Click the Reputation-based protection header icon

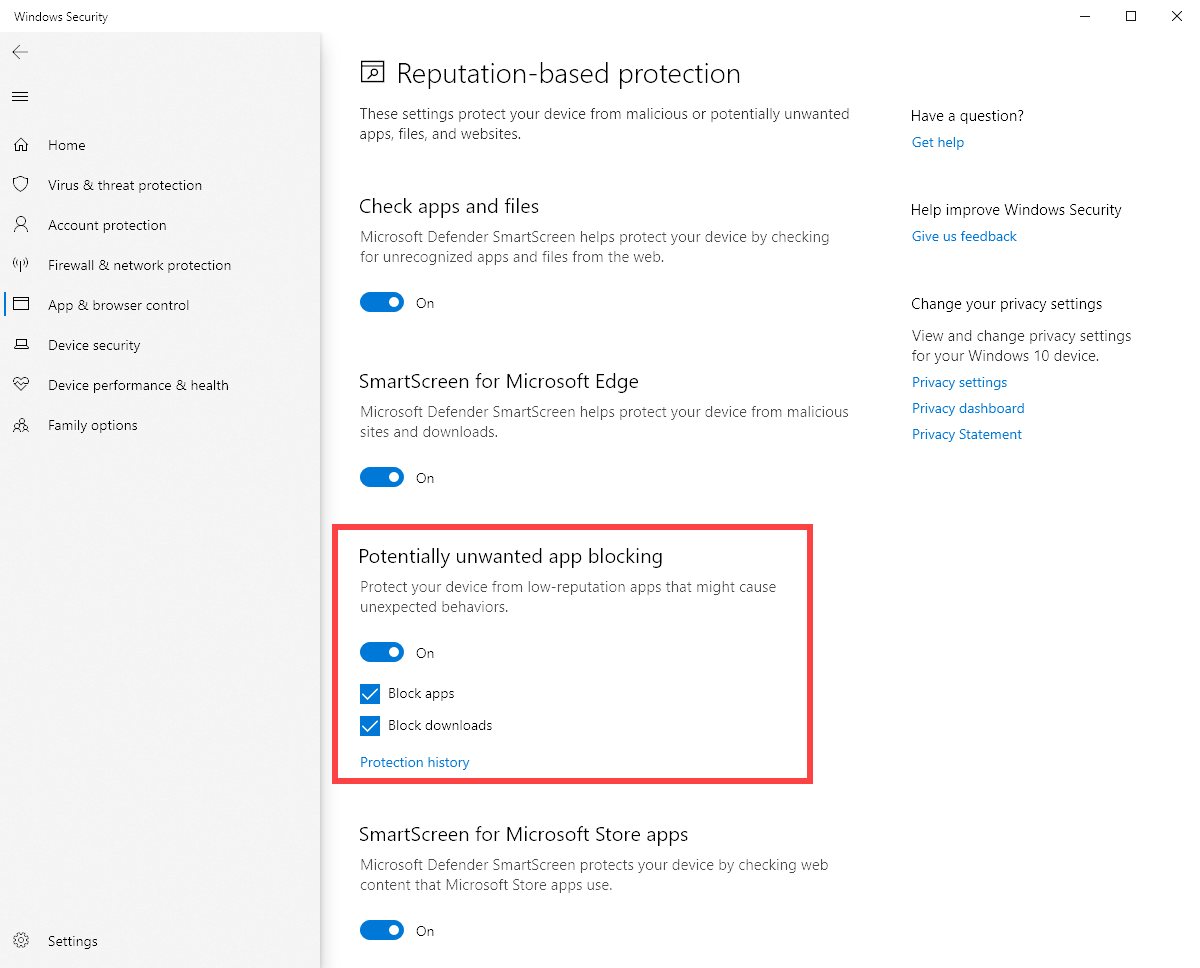372,73
